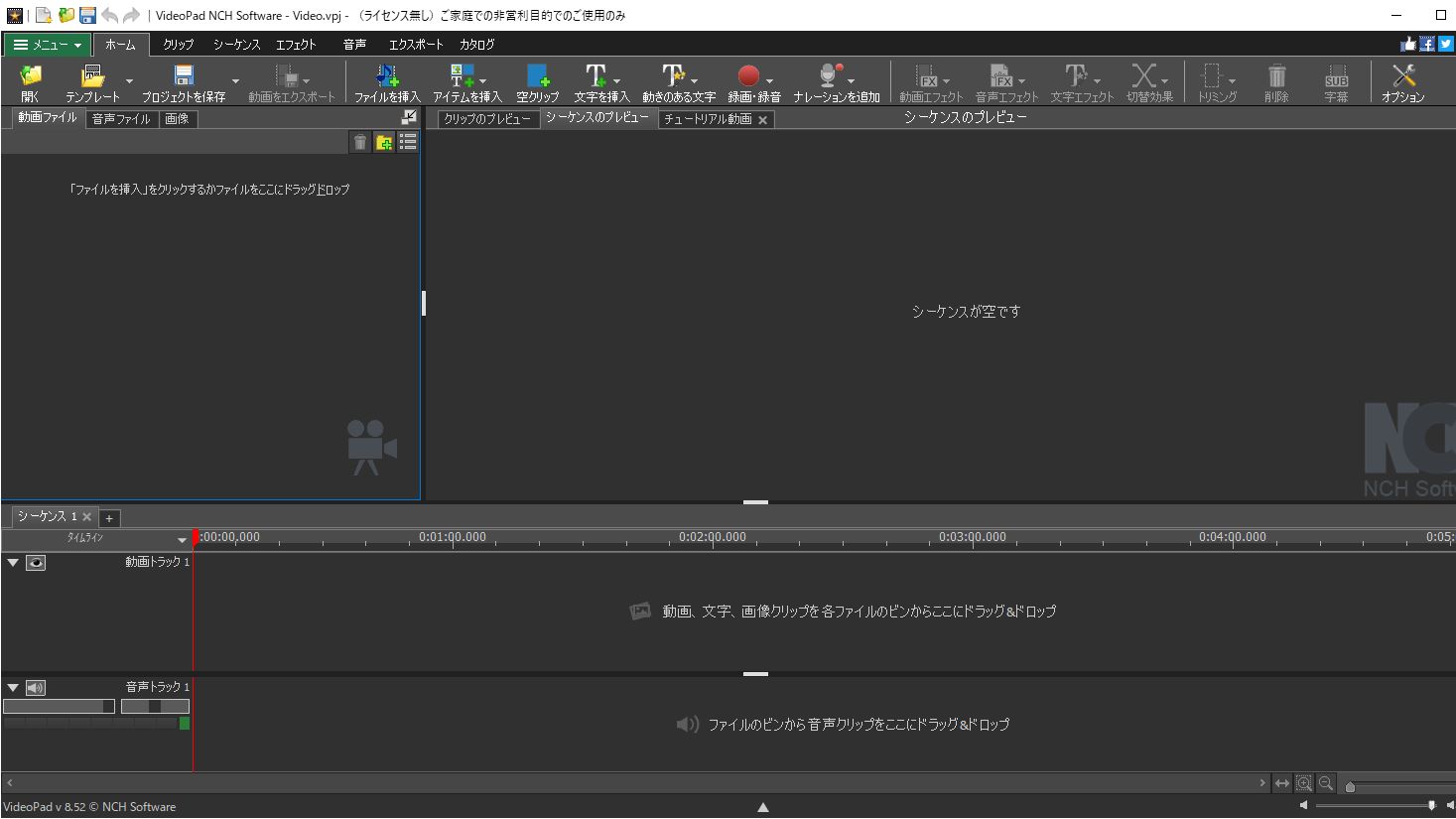Click the timeline horizontal scrollbar right arrow
The width and height of the screenshot is (1456, 819).
(1262, 783)
